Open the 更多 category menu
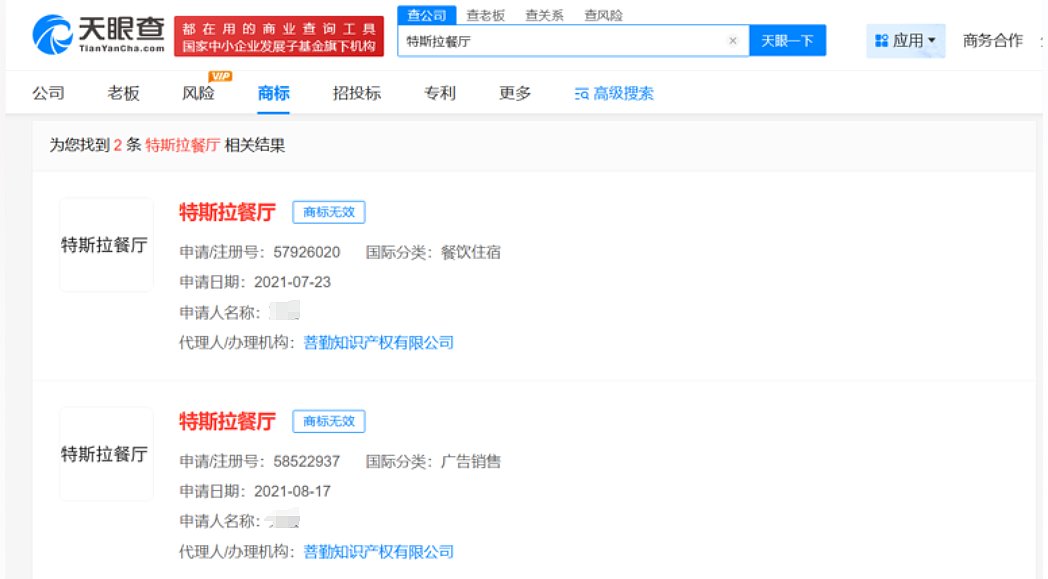This screenshot has width=1048, height=579. click(515, 93)
